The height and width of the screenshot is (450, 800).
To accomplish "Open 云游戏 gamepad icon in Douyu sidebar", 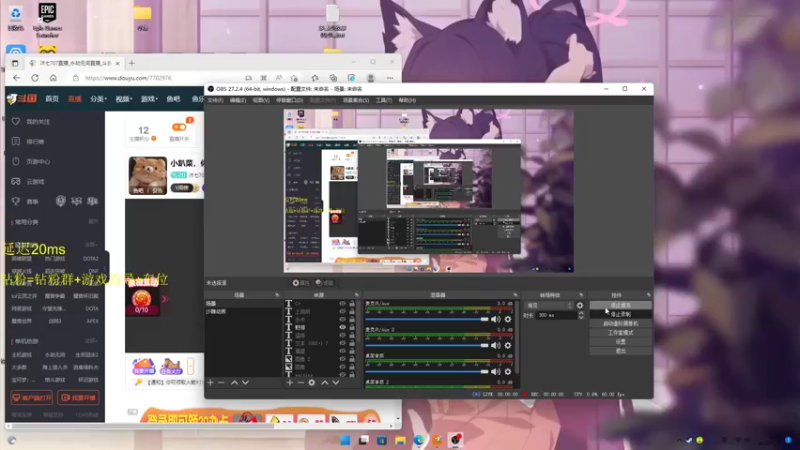I will (x=16, y=181).
